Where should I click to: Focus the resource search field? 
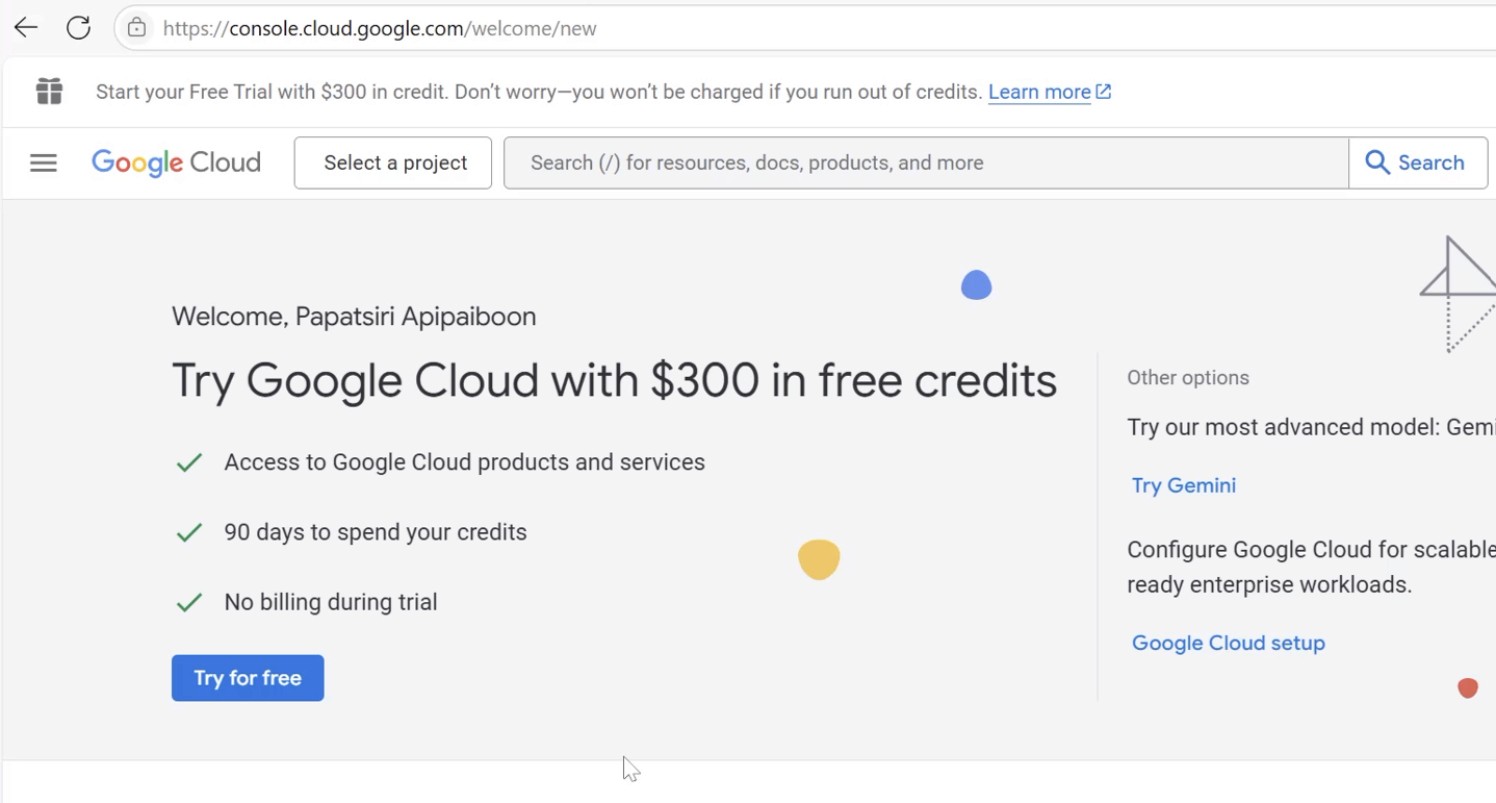point(926,163)
